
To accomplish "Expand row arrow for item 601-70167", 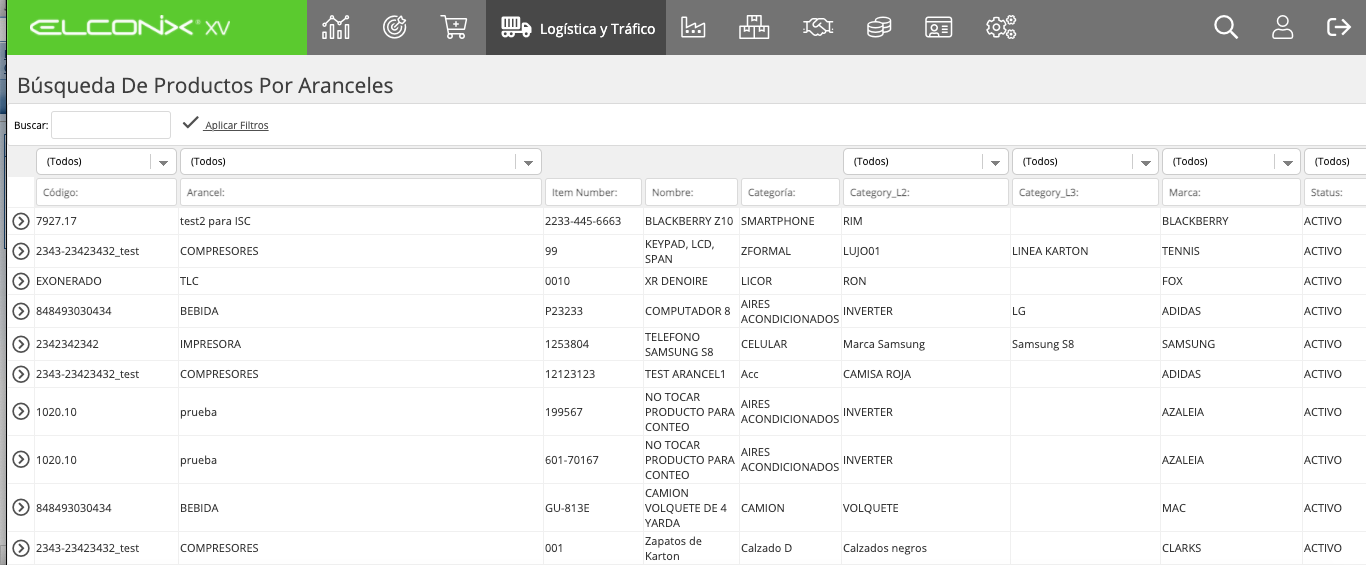I will click(21, 460).
